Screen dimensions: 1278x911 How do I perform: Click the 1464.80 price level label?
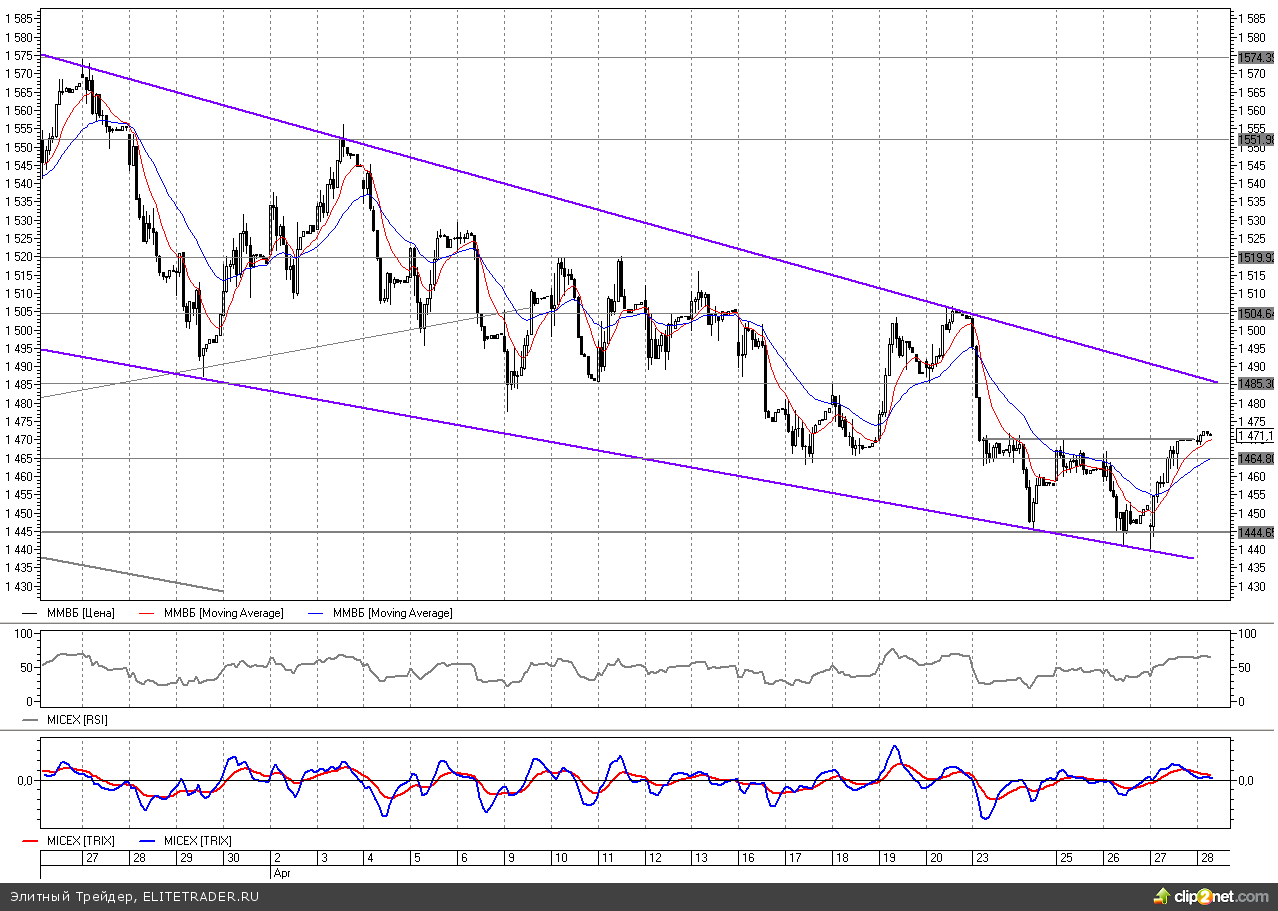pyautogui.click(x=1255, y=458)
